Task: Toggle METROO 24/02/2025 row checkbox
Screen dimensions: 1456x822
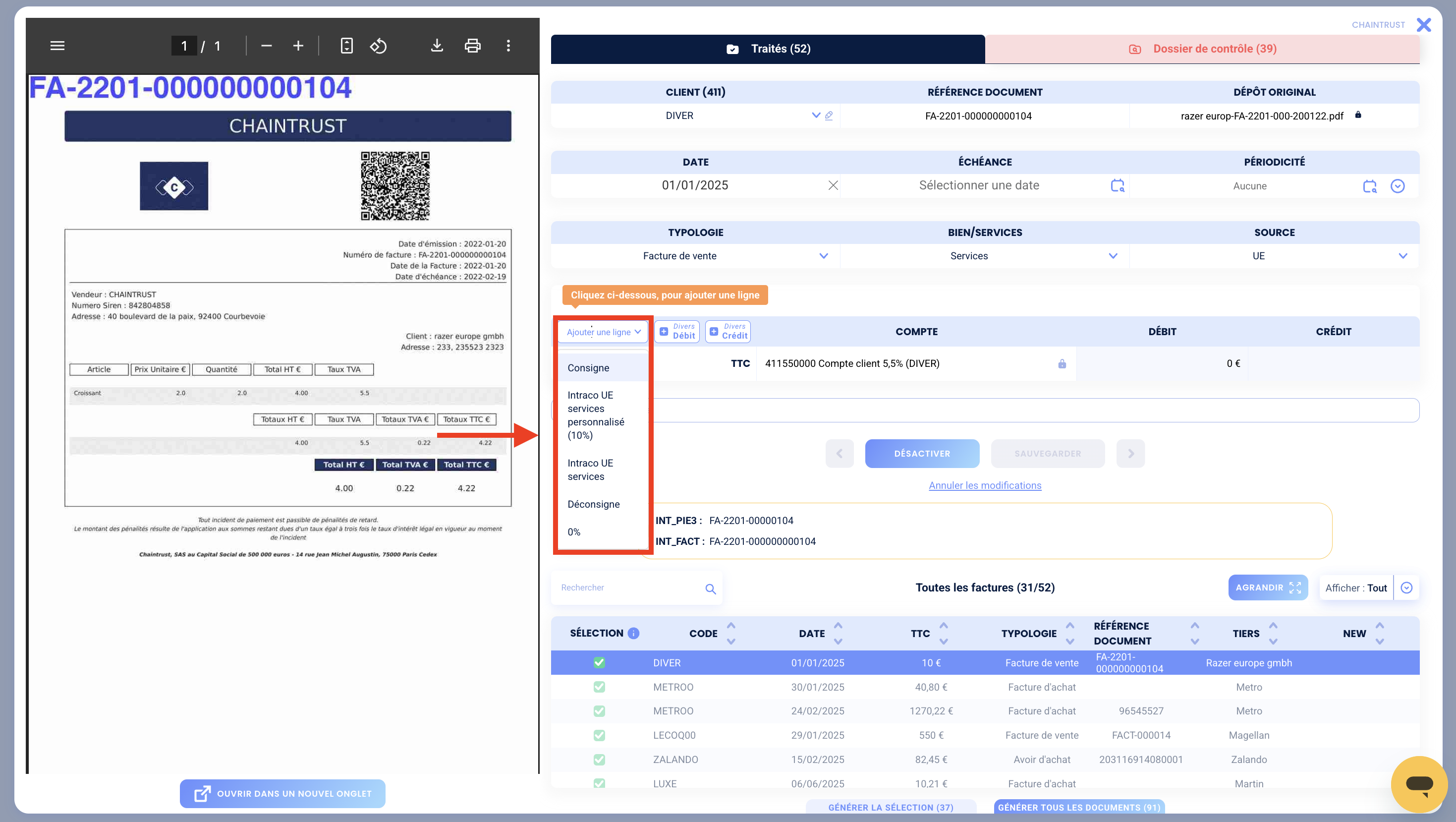Action: click(x=599, y=710)
